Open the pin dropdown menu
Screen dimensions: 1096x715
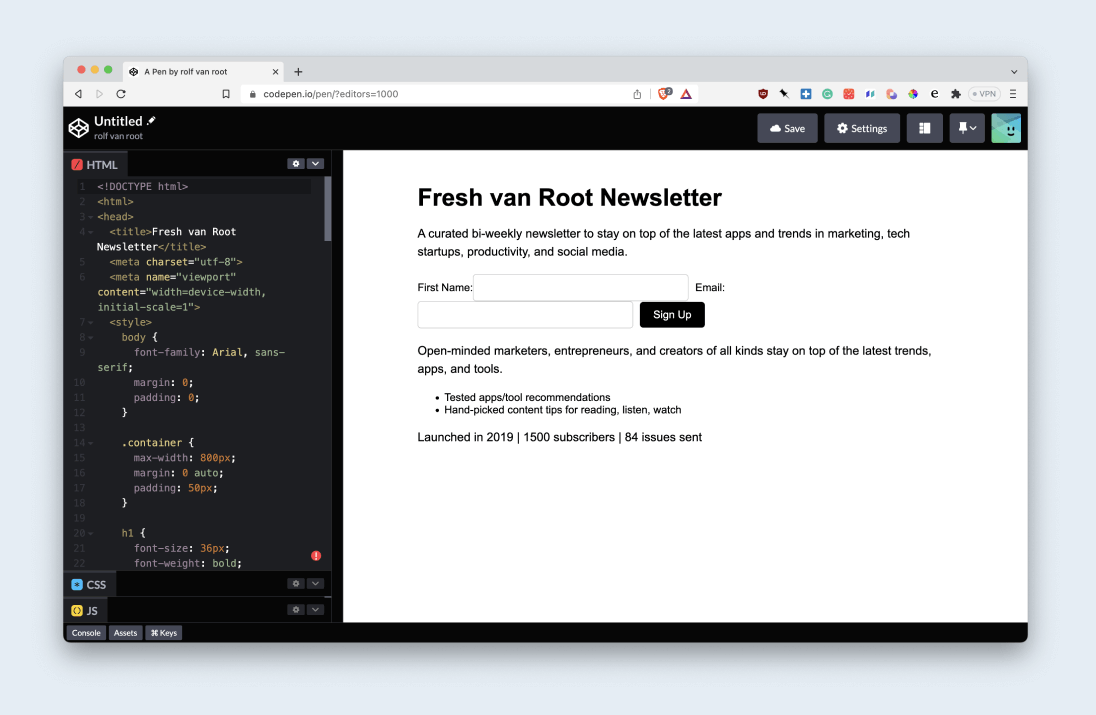[x=967, y=129]
